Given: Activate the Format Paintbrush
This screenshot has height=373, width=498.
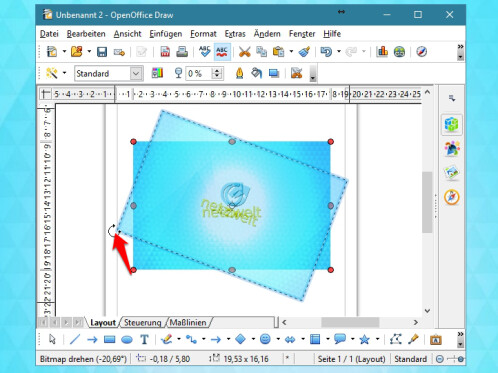Looking at the screenshot, I should pos(304,52).
